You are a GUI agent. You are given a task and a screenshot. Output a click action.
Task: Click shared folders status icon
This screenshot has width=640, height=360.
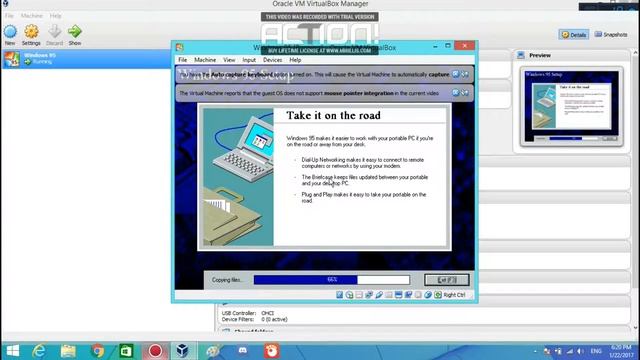click(x=389, y=295)
